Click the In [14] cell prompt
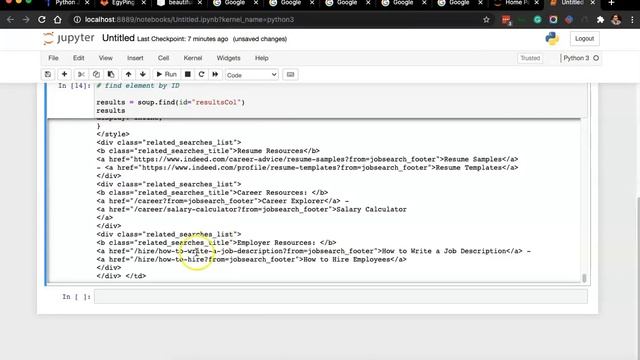Image resolution: width=640 pixels, height=360 pixels. [74, 86]
